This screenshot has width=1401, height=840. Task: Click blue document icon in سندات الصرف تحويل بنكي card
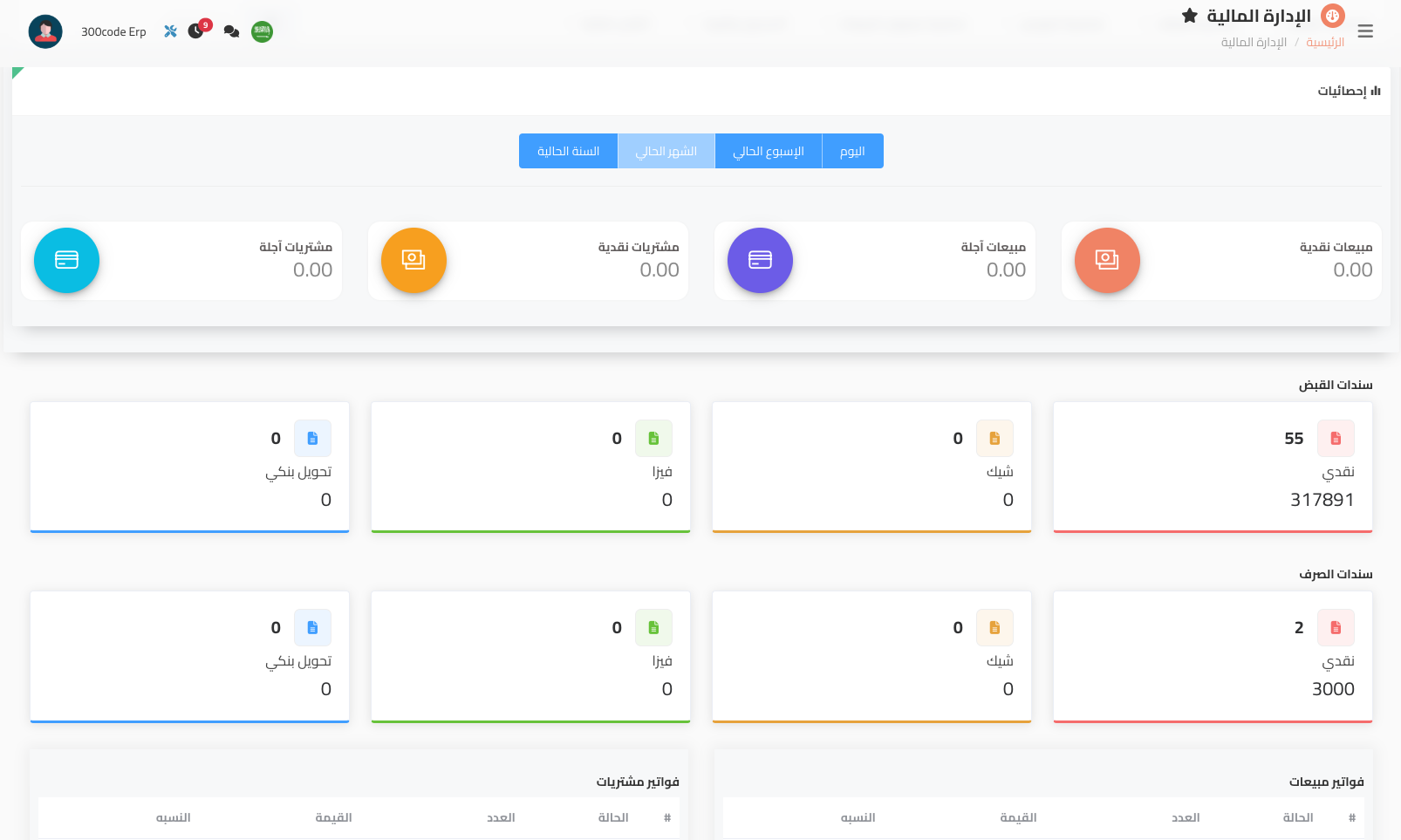[x=312, y=627]
